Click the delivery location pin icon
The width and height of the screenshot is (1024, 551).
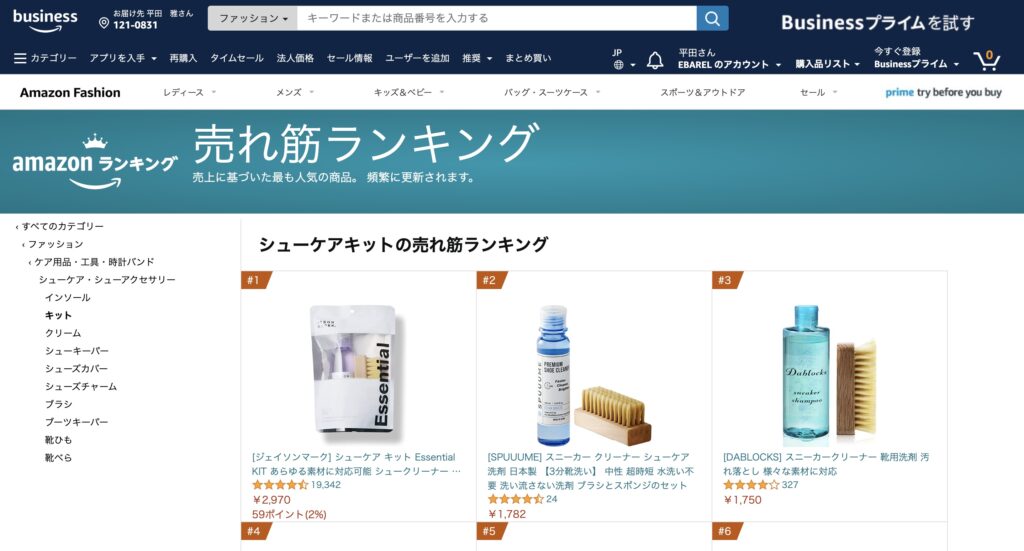[104, 24]
